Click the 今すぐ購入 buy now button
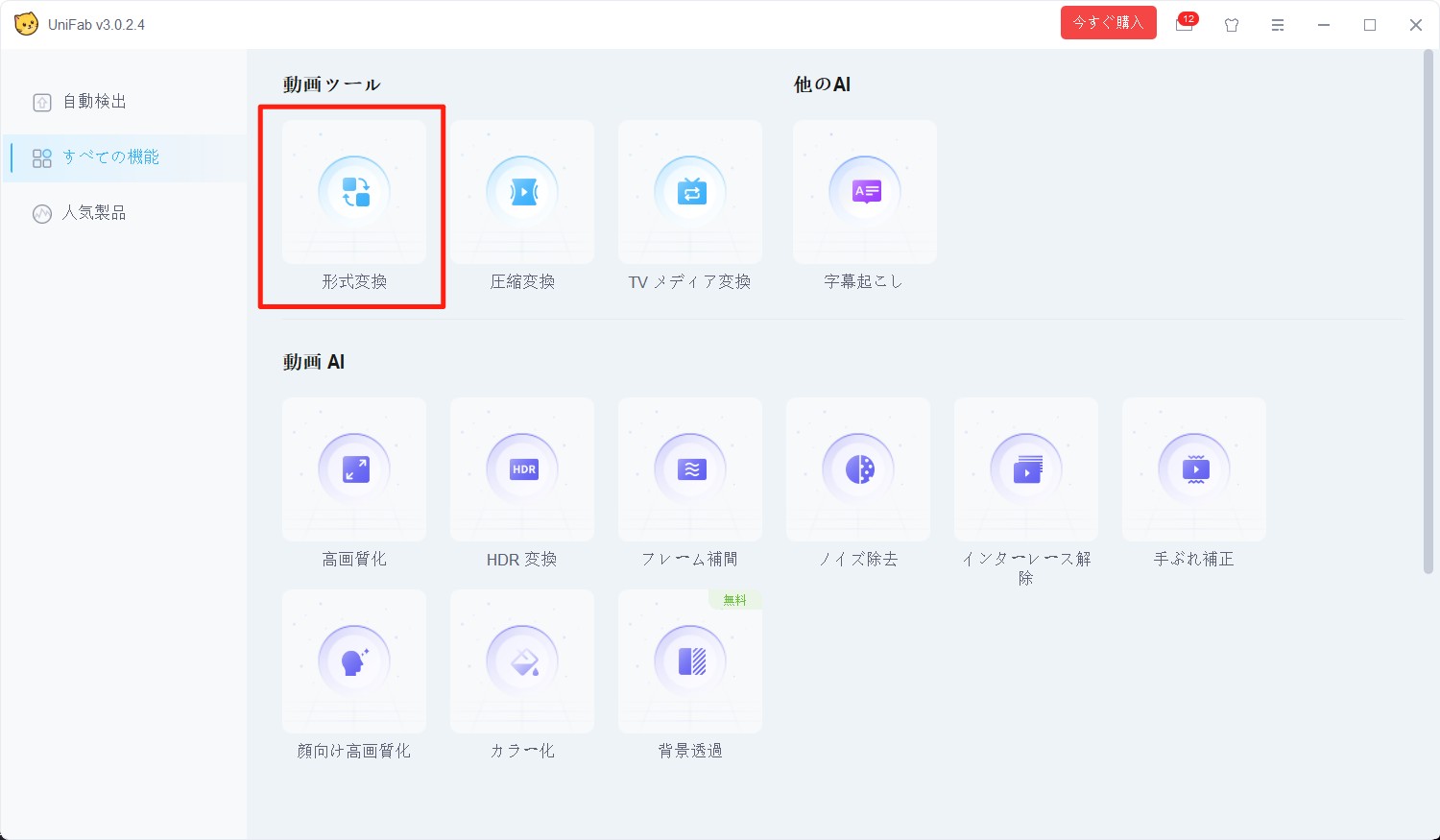 point(1108,23)
